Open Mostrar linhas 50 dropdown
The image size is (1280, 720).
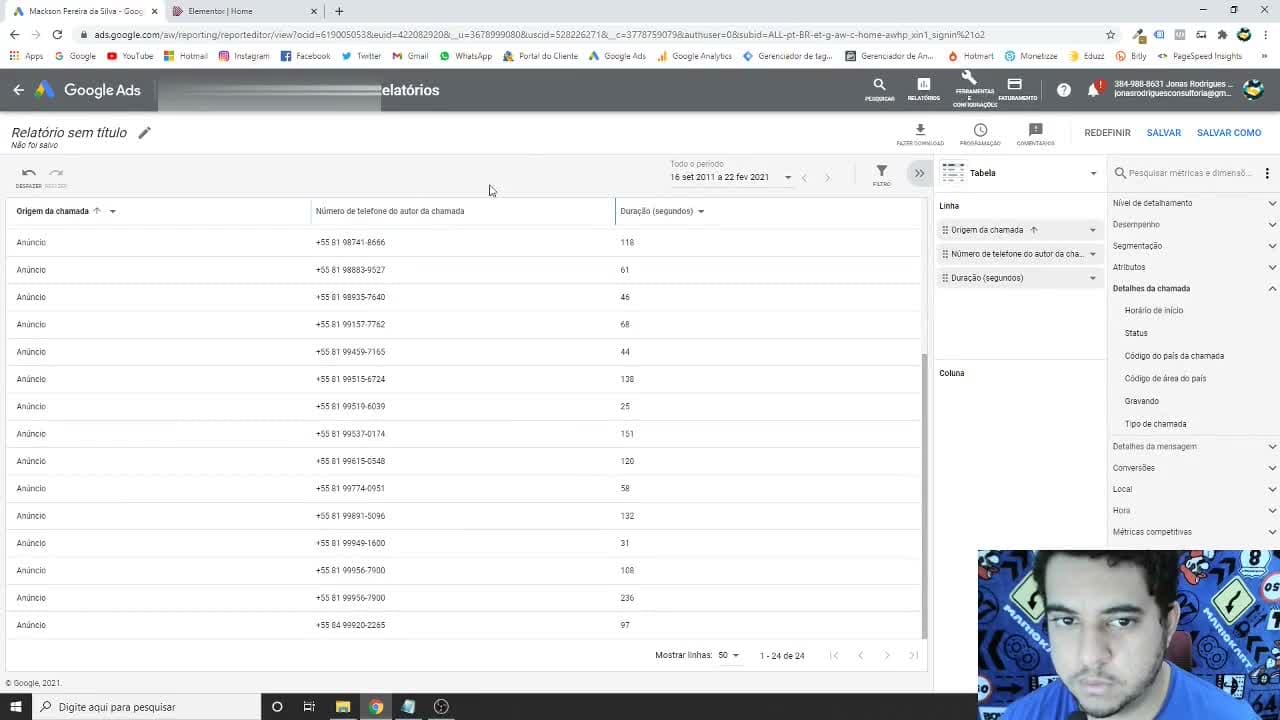point(728,656)
